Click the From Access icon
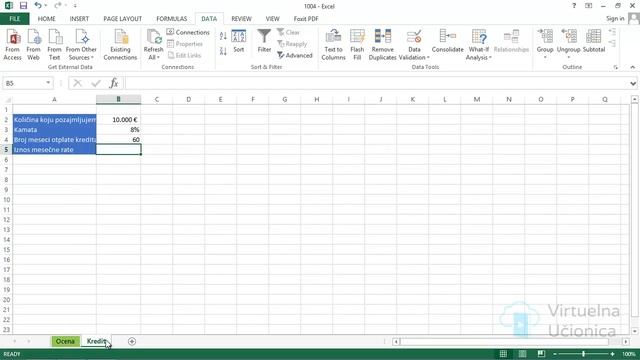This screenshot has height=360, width=640. click(13, 44)
